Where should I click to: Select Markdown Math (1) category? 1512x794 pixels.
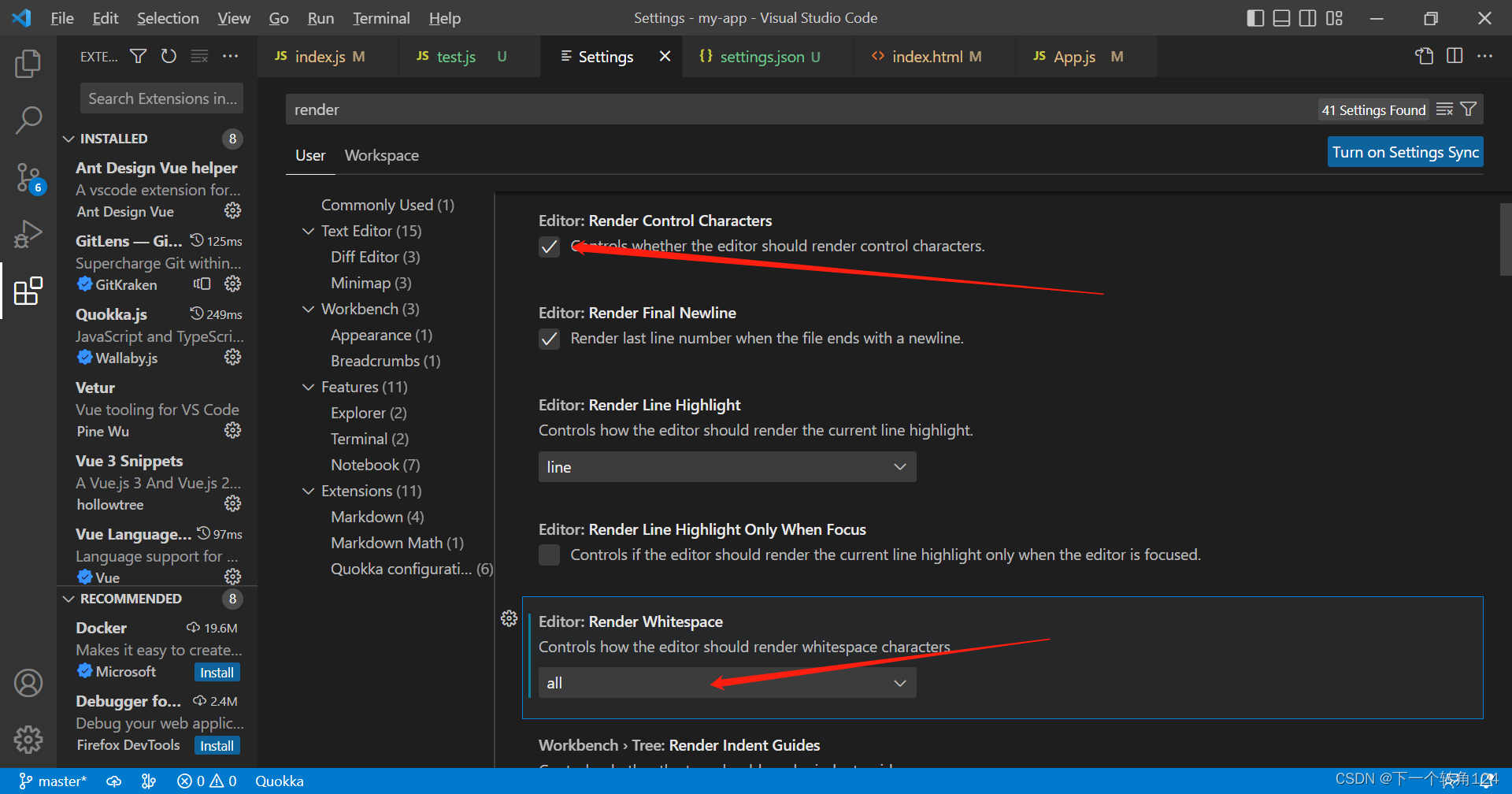point(397,543)
